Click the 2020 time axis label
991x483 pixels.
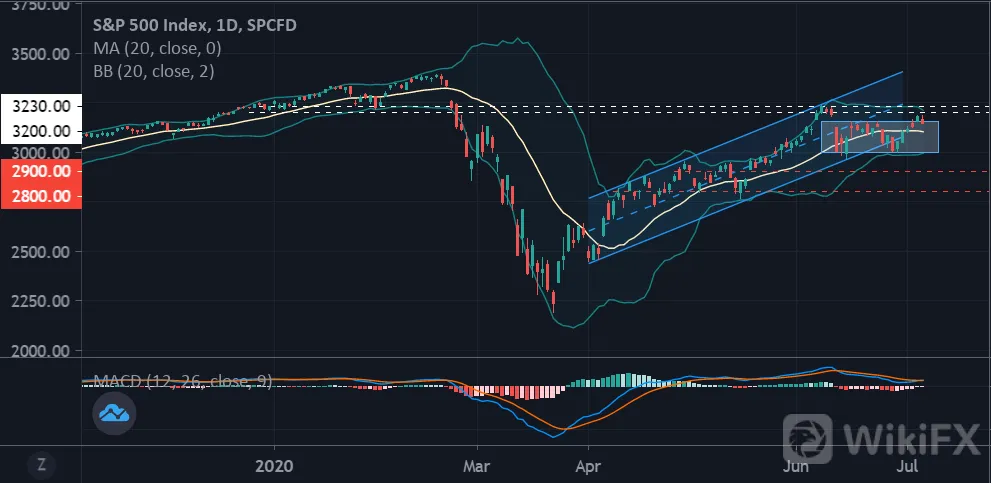pyautogui.click(x=274, y=466)
